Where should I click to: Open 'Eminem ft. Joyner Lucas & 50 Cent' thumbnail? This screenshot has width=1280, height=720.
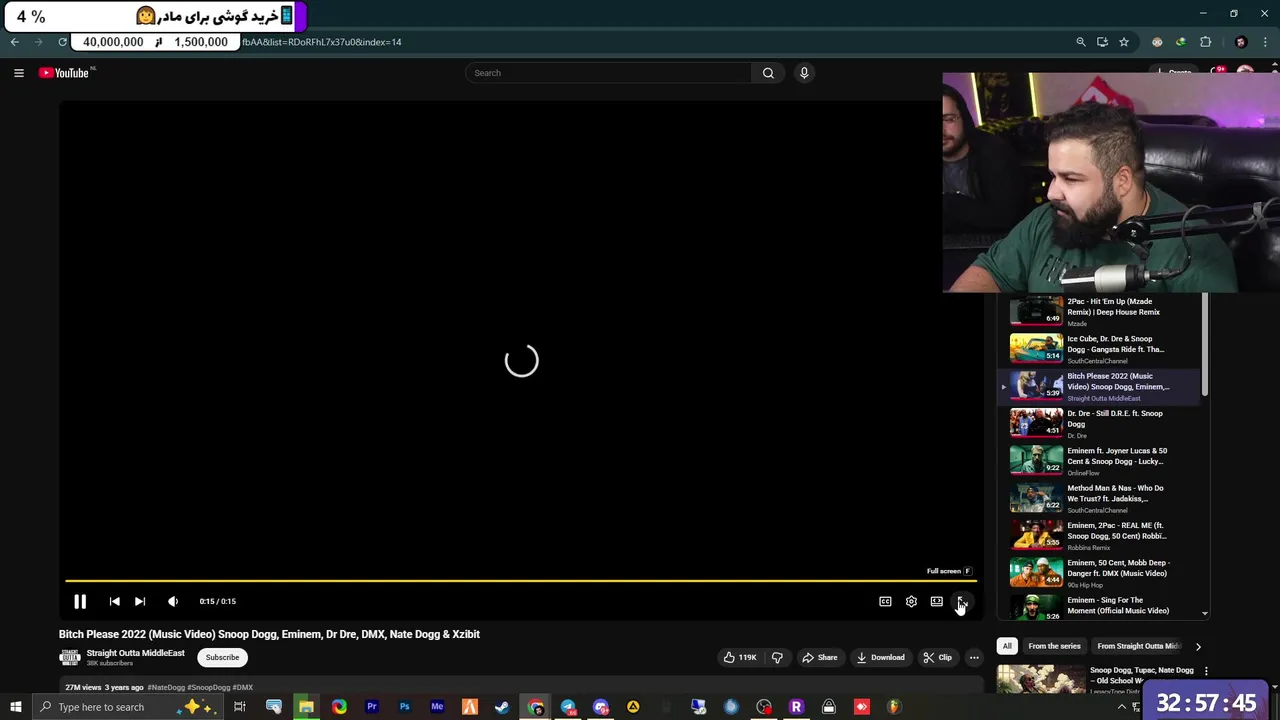pyautogui.click(x=1036, y=460)
